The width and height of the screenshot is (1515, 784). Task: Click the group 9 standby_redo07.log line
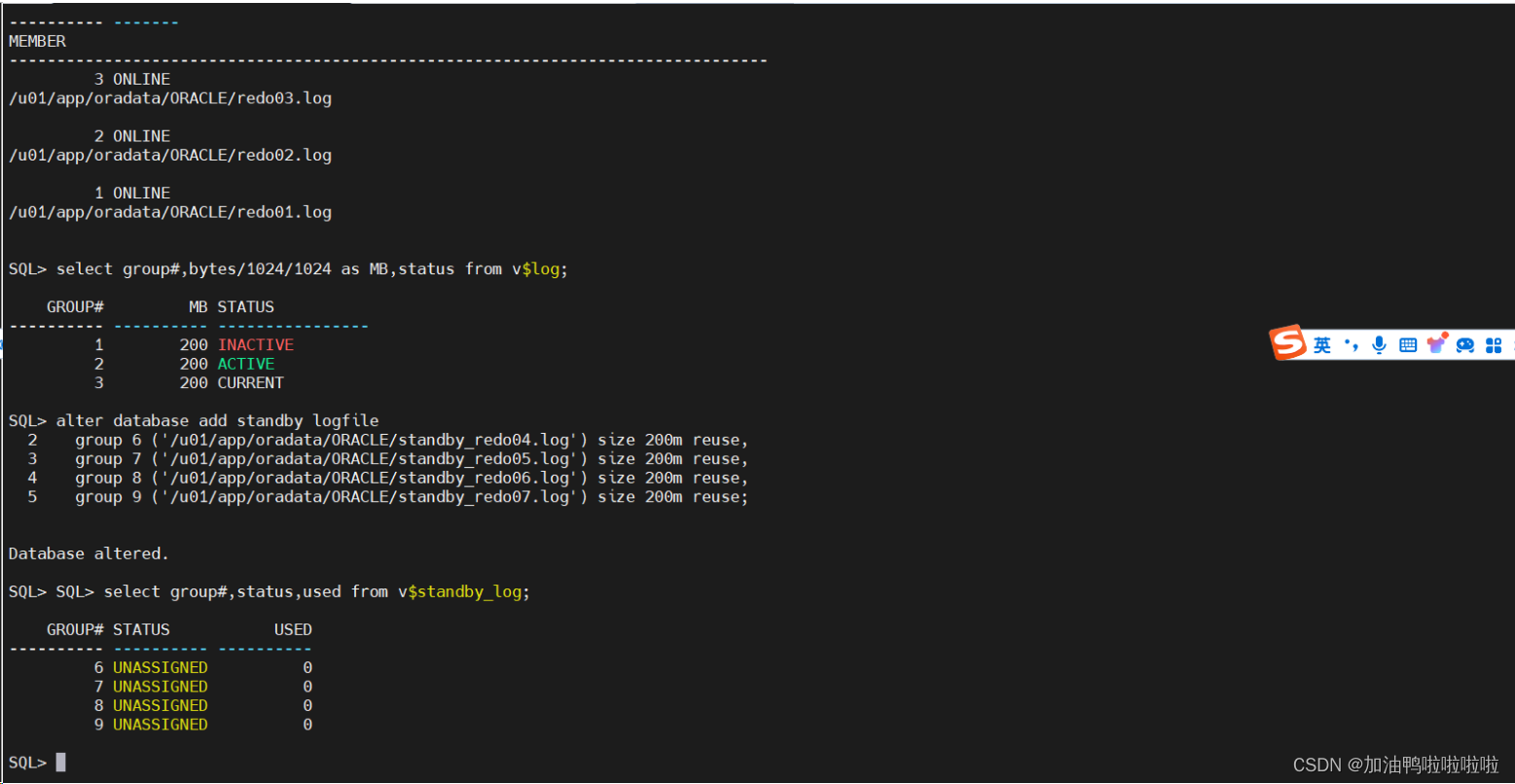click(412, 497)
